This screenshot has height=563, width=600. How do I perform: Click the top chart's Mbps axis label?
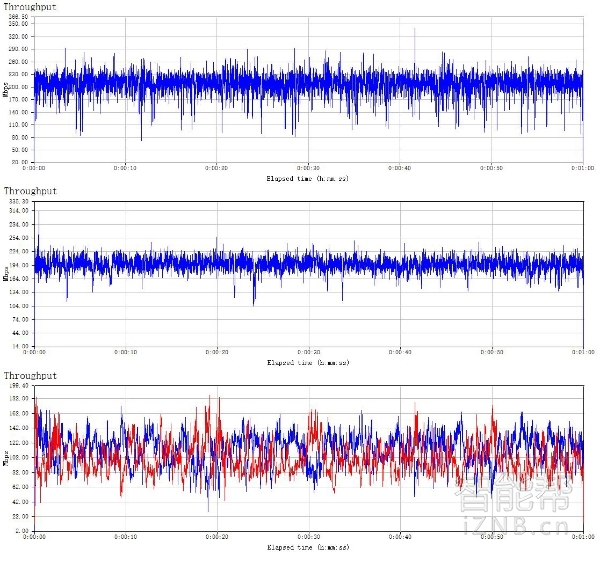tap(5, 90)
